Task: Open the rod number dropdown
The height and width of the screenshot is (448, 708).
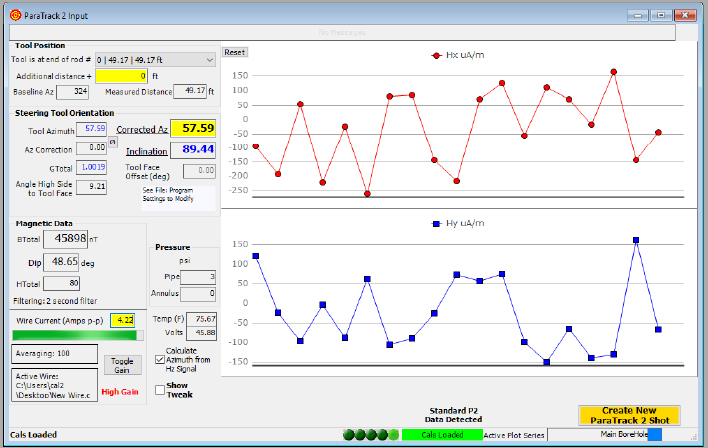Action: coord(209,60)
